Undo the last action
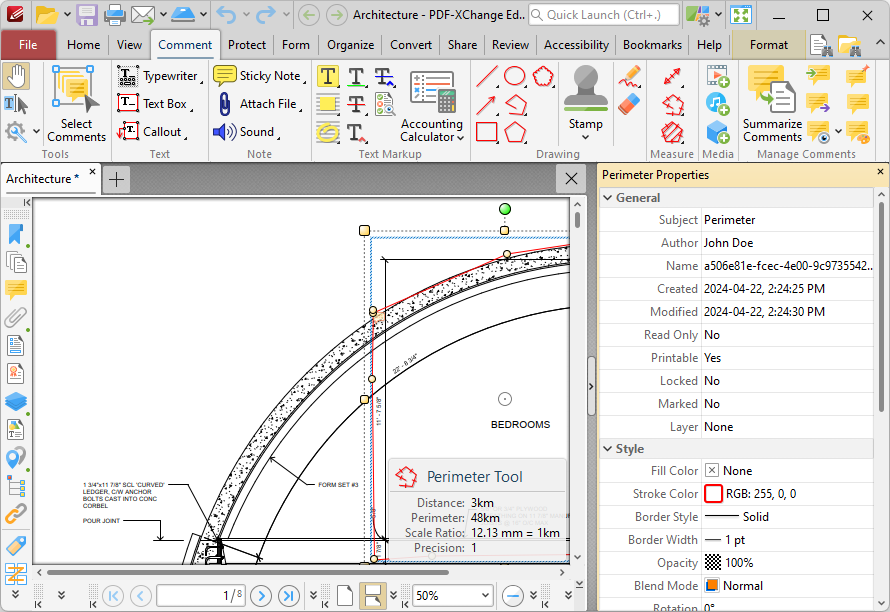The image size is (890, 612). 226,15
